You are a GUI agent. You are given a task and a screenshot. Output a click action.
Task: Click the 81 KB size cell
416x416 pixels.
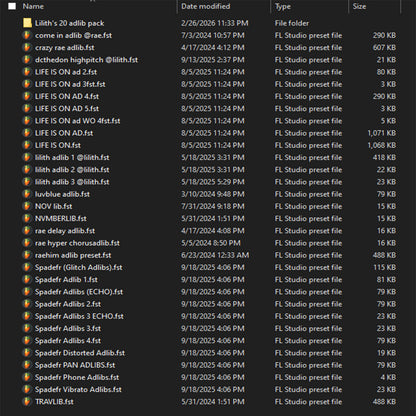[x=386, y=280]
